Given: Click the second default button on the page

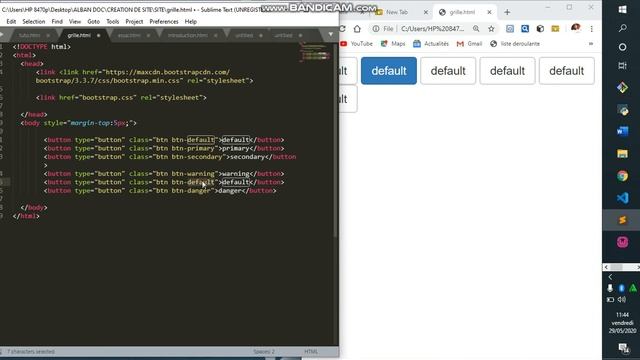Looking at the screenshot, I should point(448,71).
